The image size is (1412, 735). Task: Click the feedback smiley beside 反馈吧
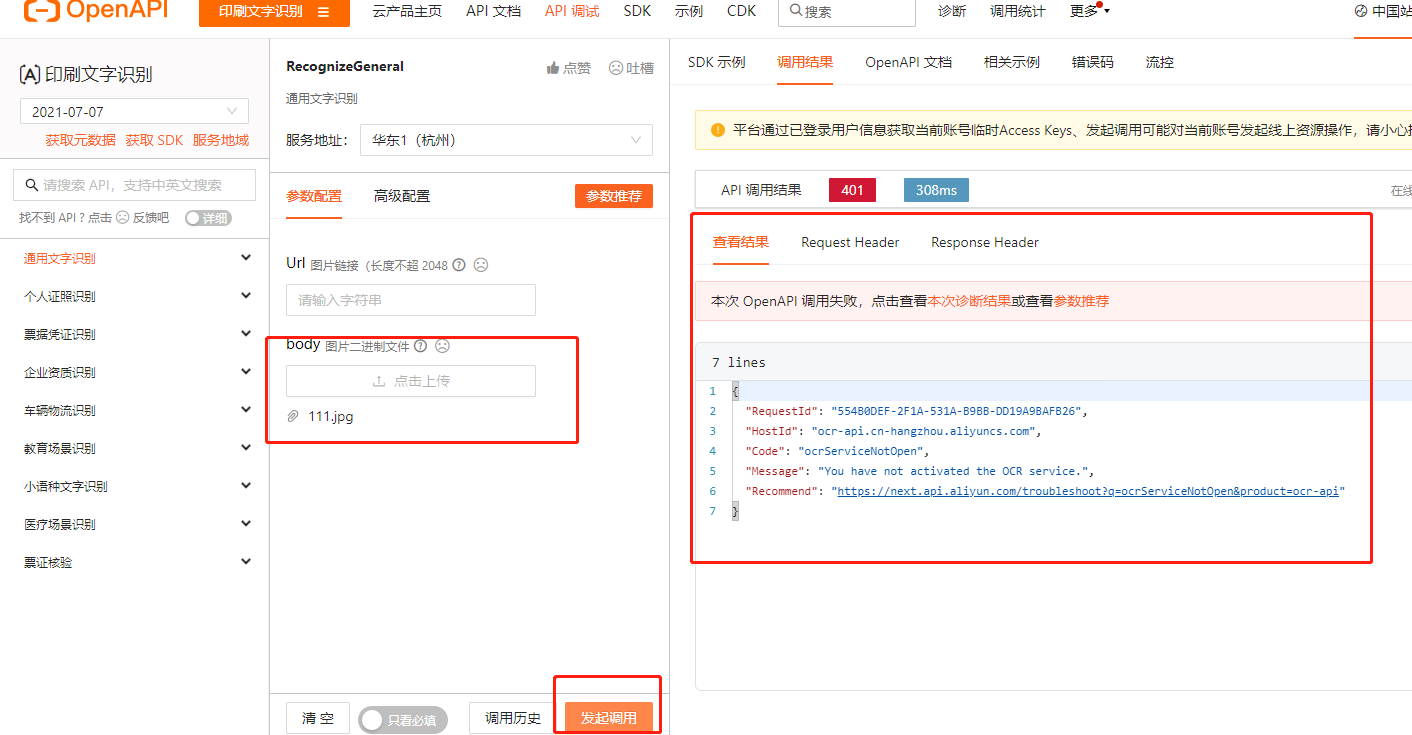[x=123, y=217]
